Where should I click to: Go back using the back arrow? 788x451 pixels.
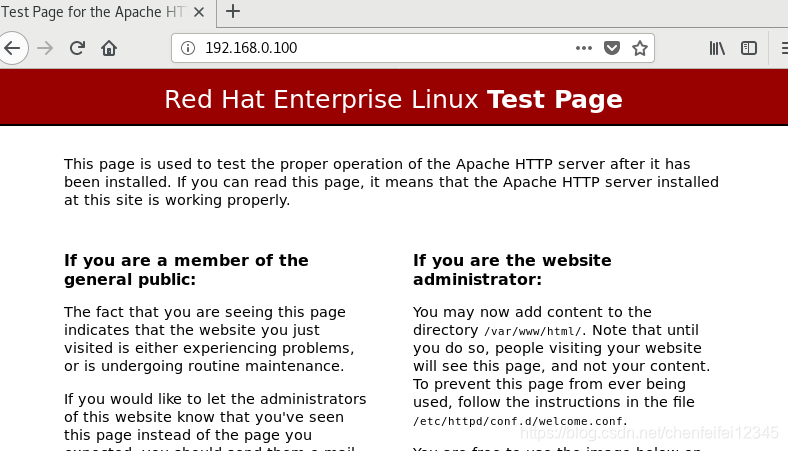point(12,48)
